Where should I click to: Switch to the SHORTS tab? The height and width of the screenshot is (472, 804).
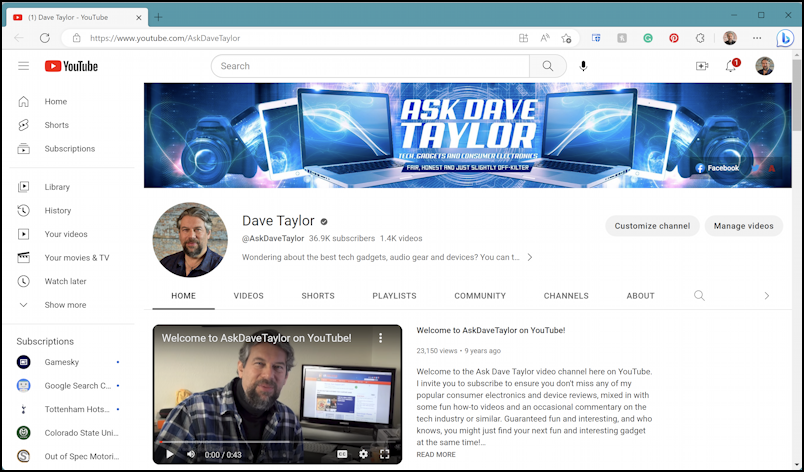[x=318, y=296]
